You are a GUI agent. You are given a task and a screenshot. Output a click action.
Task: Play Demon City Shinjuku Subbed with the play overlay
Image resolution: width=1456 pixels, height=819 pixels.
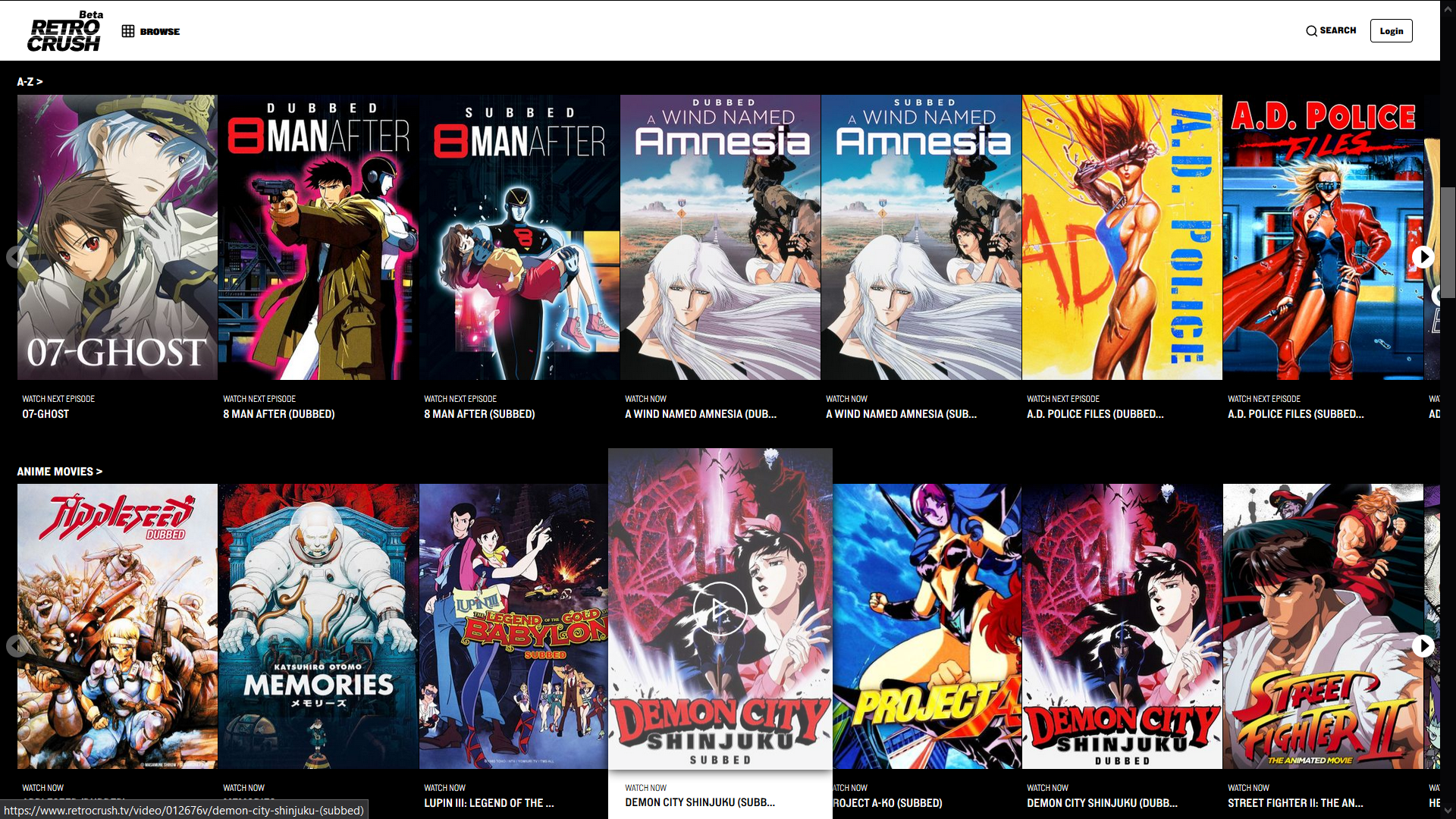[720, 608]
